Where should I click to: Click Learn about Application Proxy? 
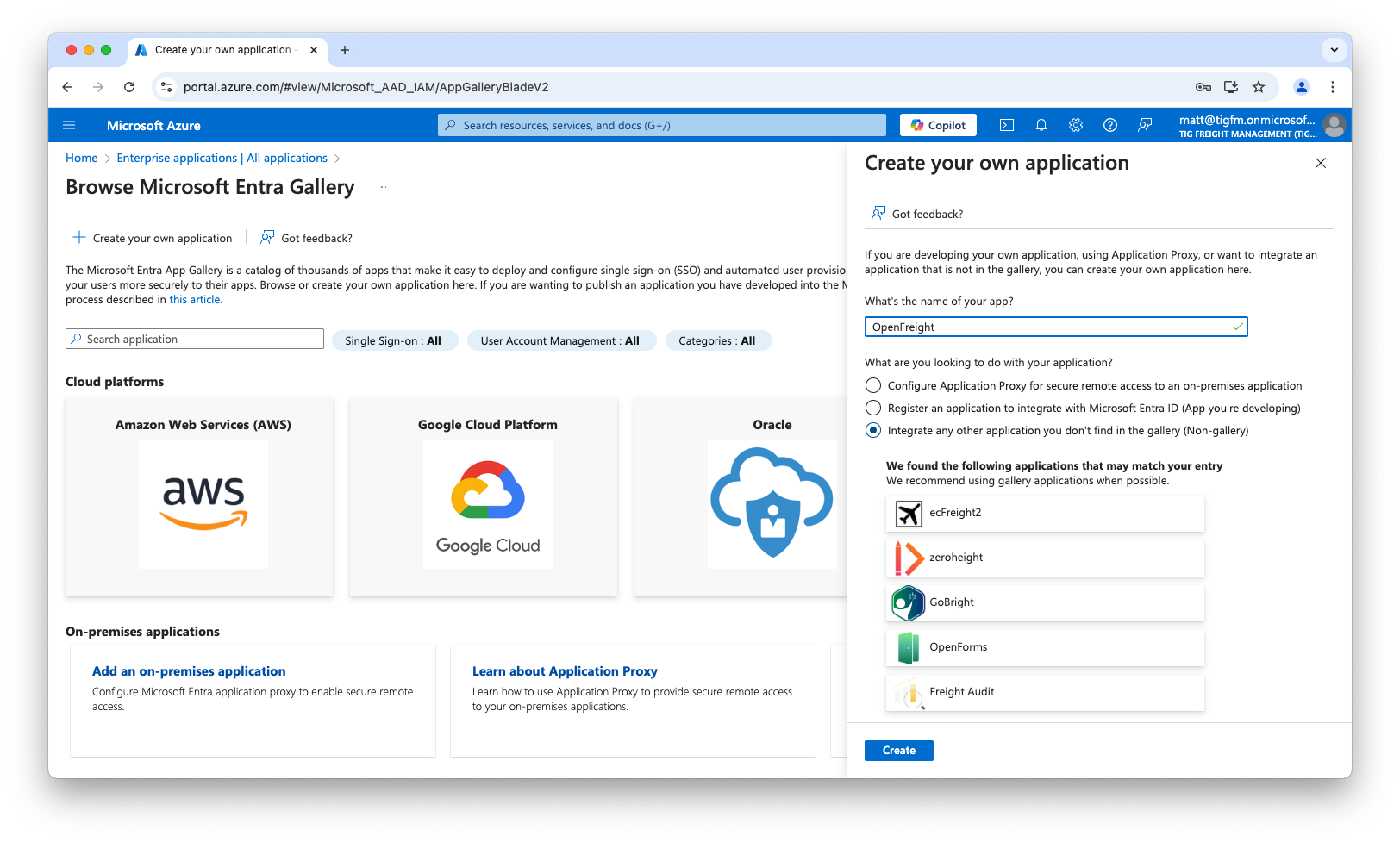click(565, 671)
